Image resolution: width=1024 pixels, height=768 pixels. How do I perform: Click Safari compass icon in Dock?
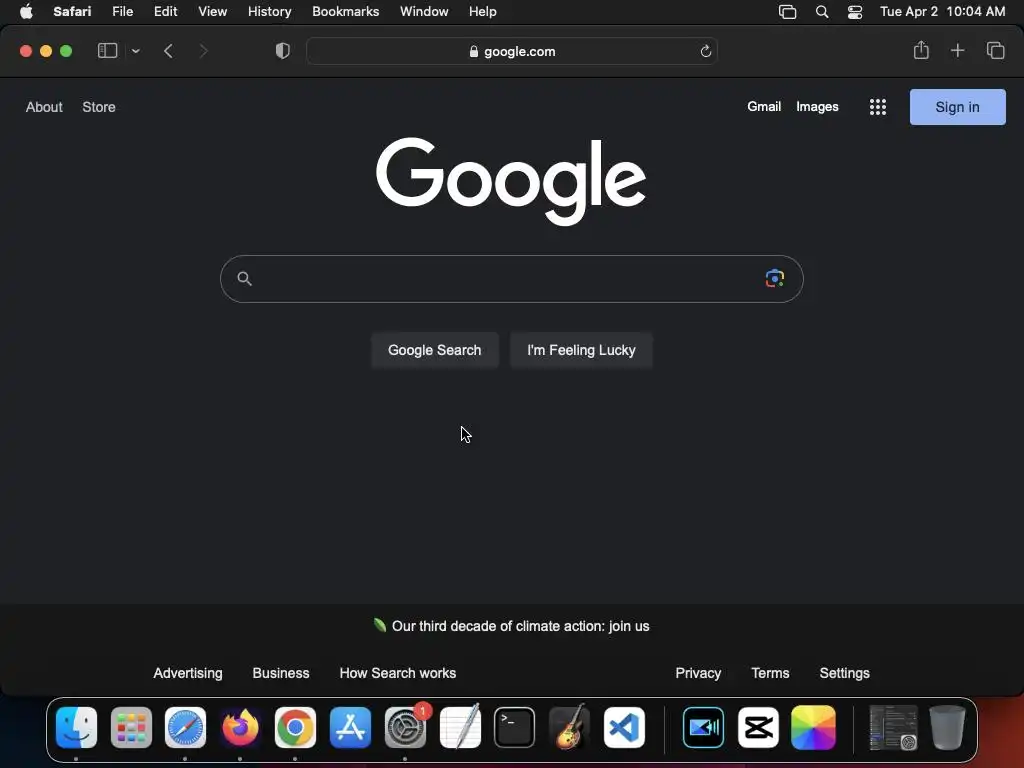pyautogui.click(x=185, y=728)
